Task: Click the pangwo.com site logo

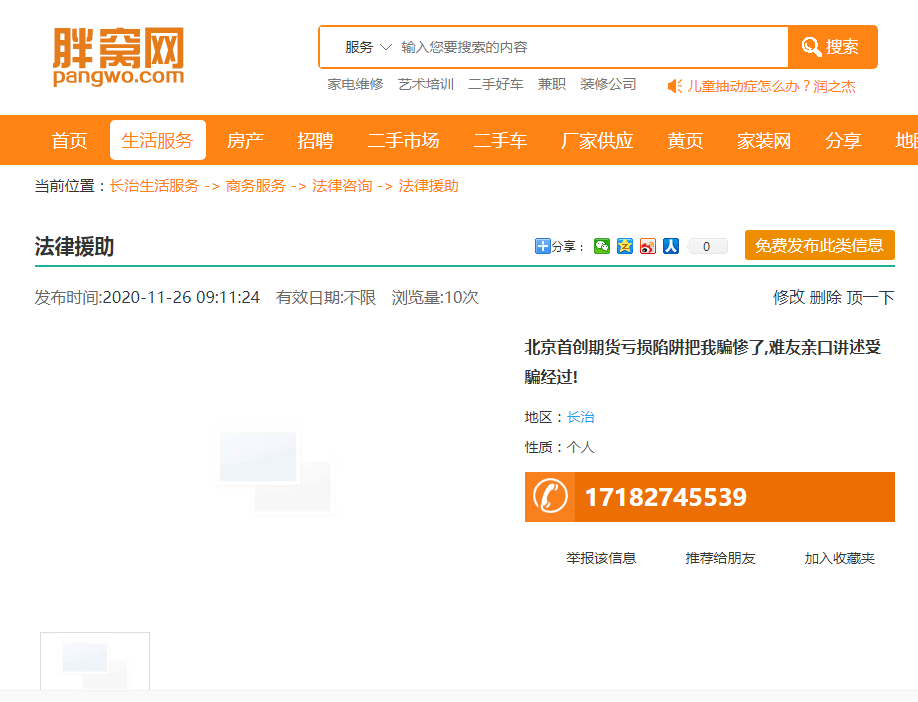Action: click(x=118, y=57)
